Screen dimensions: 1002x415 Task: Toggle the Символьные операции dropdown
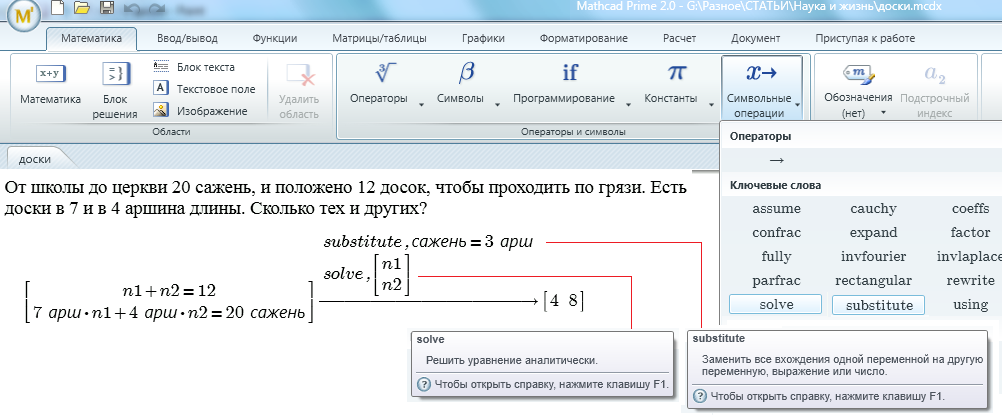pos(762,88)
